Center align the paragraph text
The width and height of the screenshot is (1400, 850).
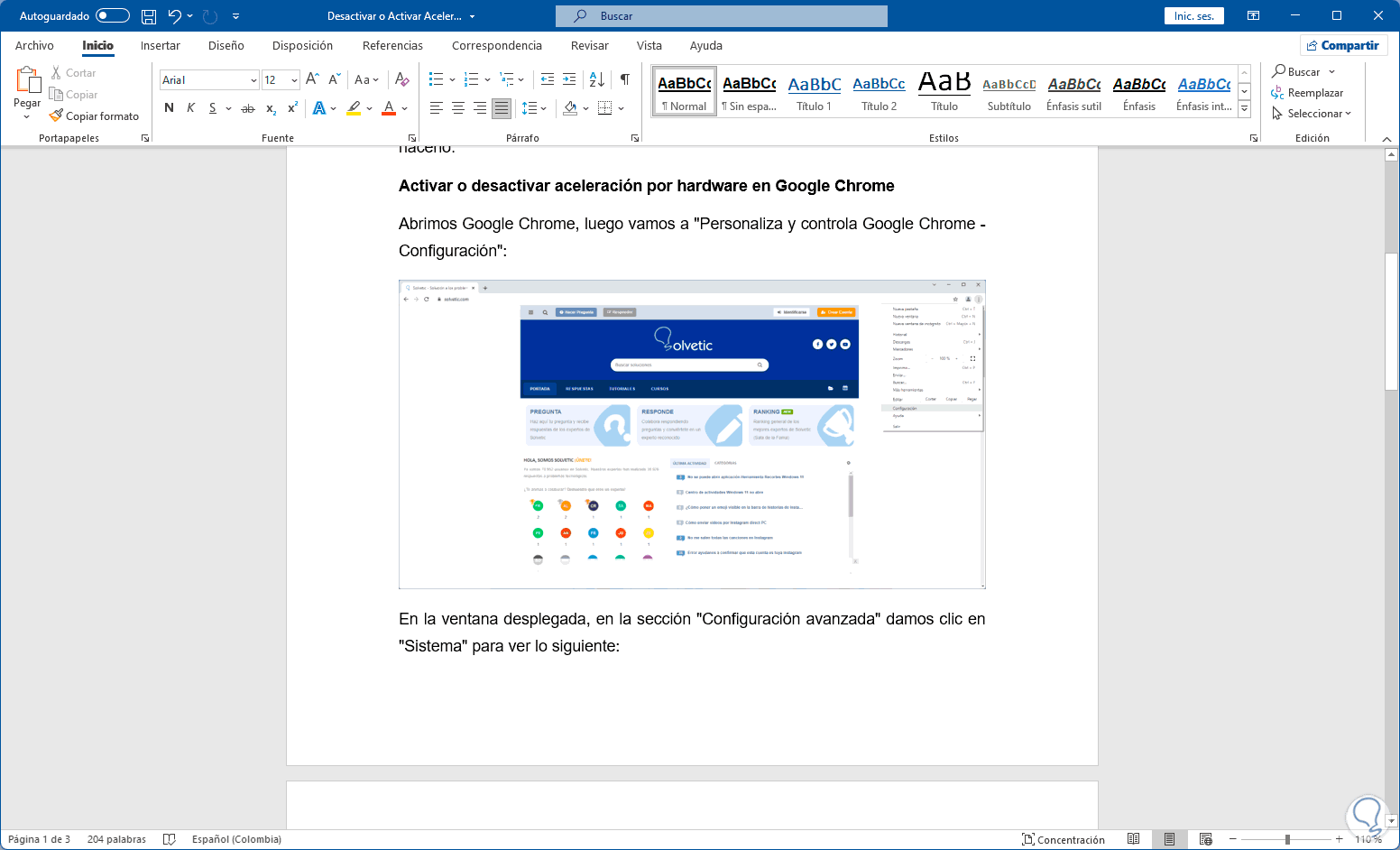(458, 108)
